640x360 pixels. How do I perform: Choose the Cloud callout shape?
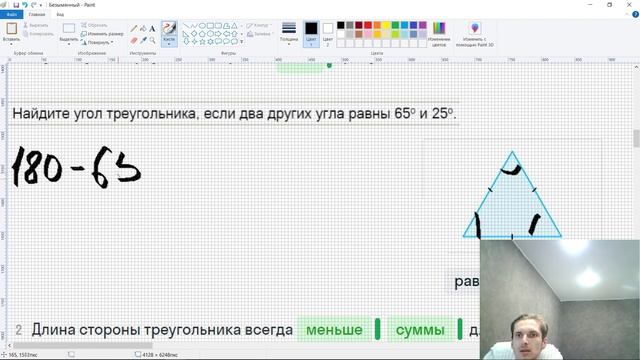pyautogui.click(x=234, y=42)
